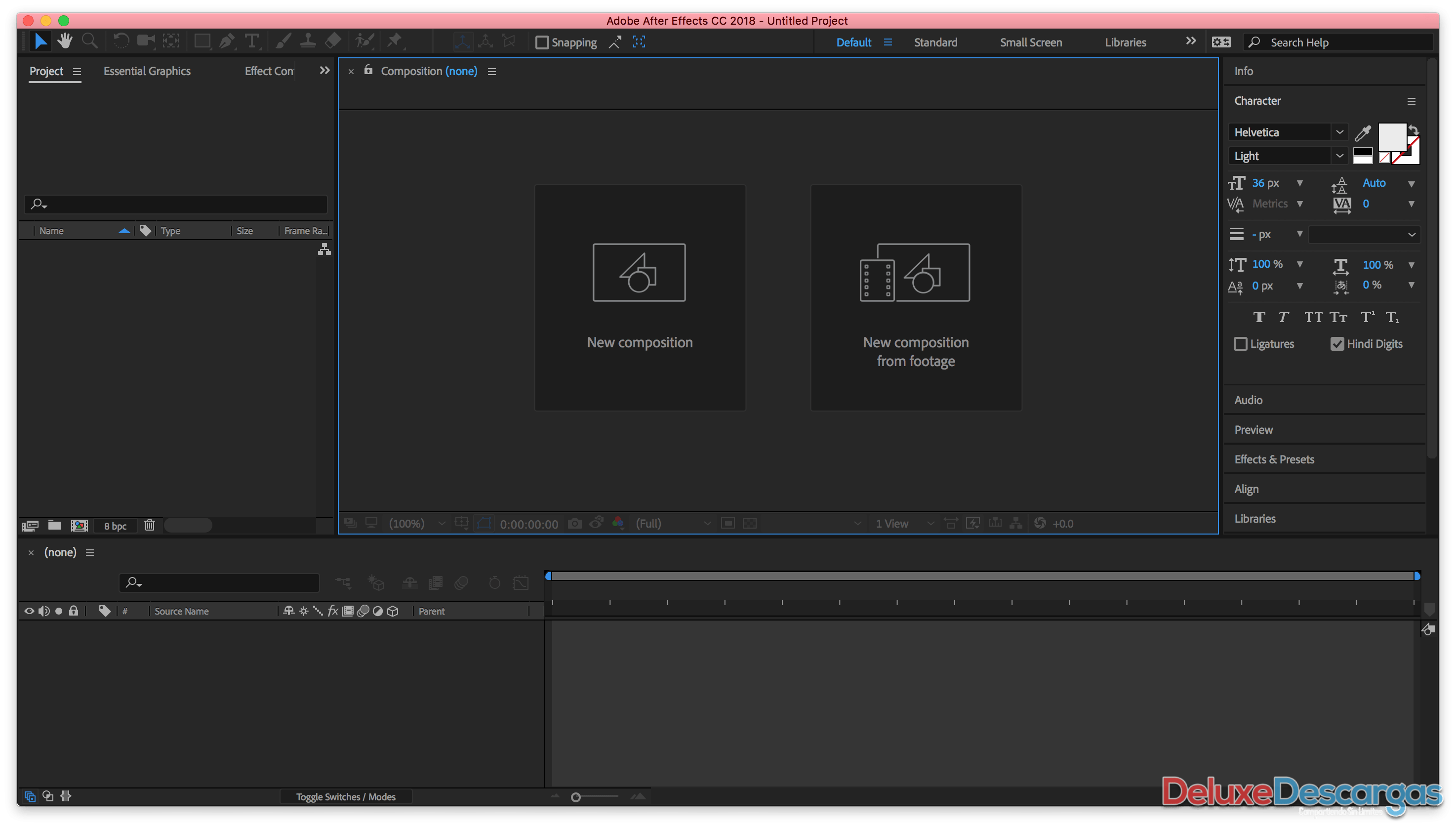The image size is (1456, 827).
Task: Expand hidden workspaces chevron after Libraries
Action: point(1191,41)
